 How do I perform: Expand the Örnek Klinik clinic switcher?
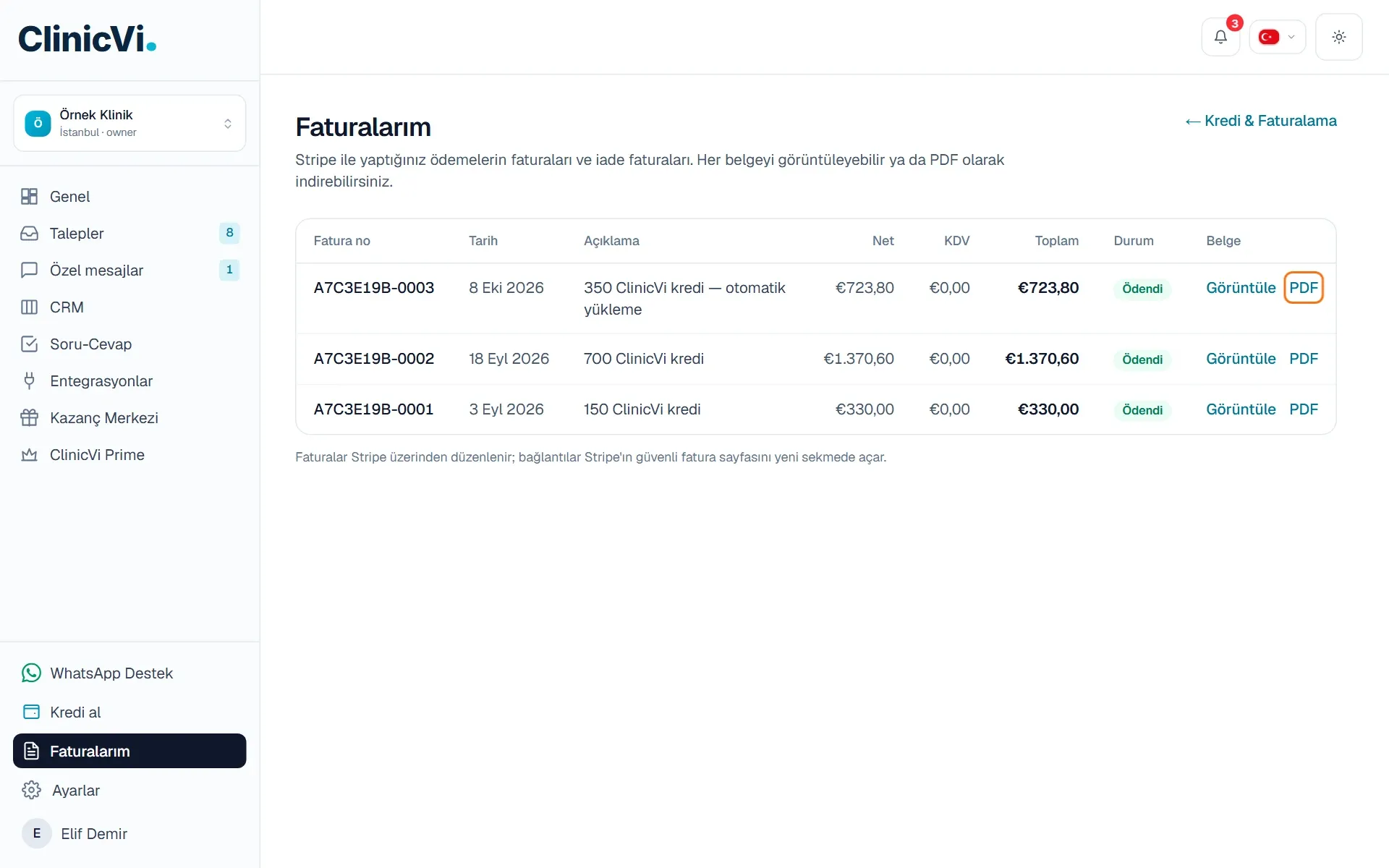pos(129,123)
